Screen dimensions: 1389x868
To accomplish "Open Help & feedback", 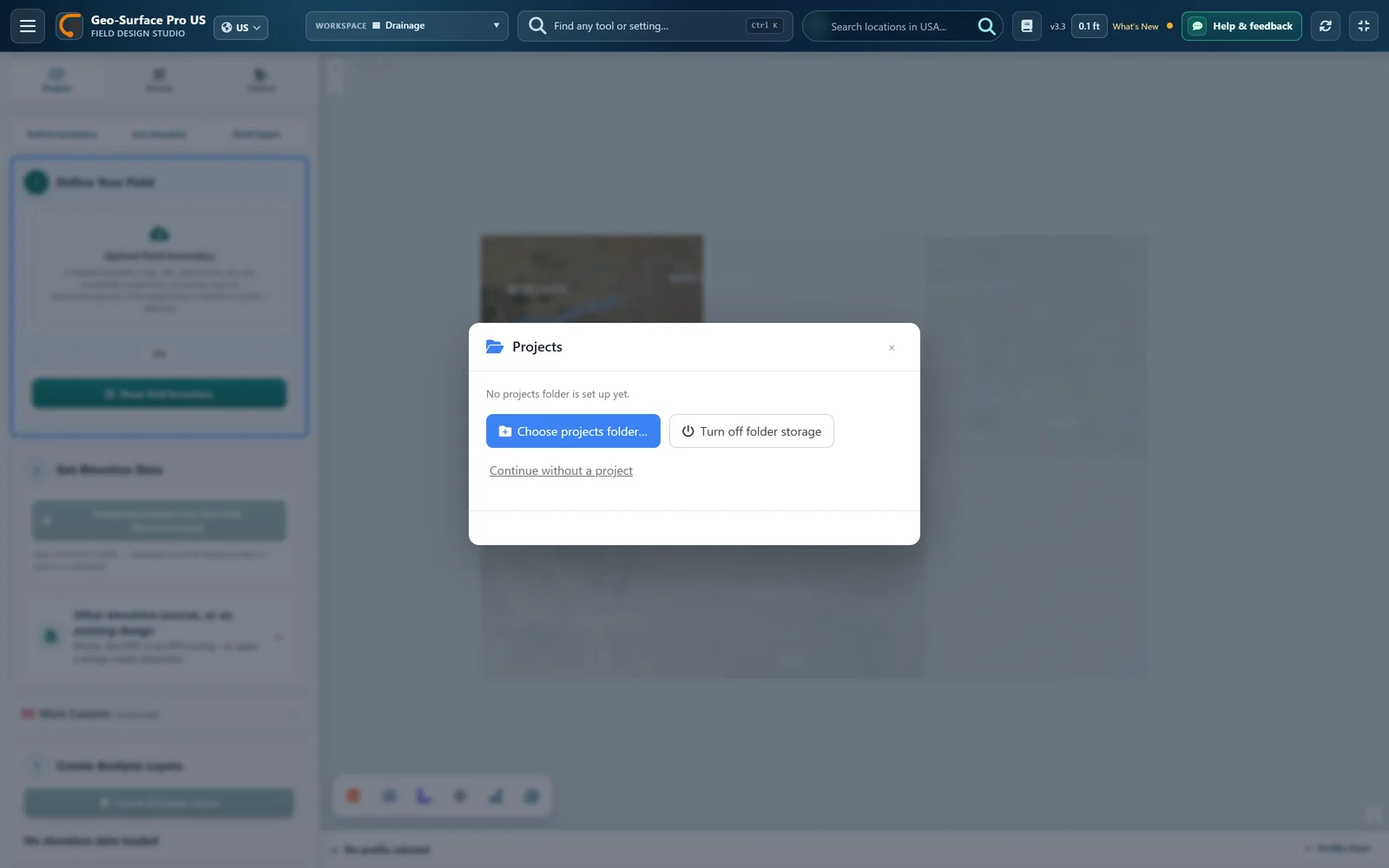I will pos(1241,26).
